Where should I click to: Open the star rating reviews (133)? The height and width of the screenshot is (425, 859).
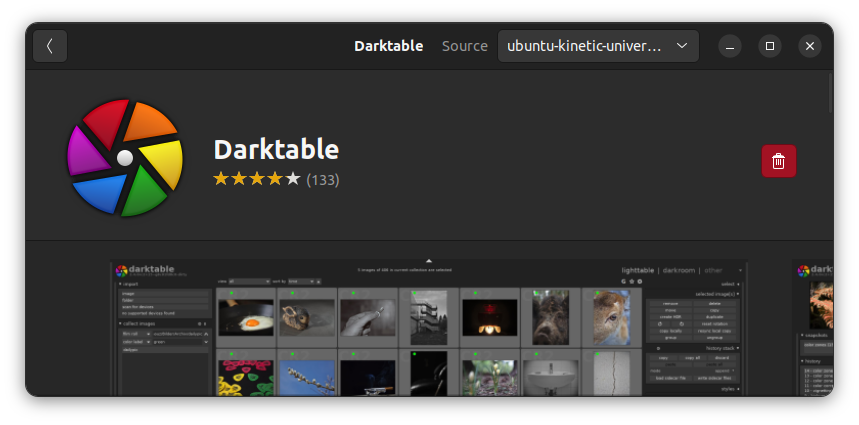276,179
